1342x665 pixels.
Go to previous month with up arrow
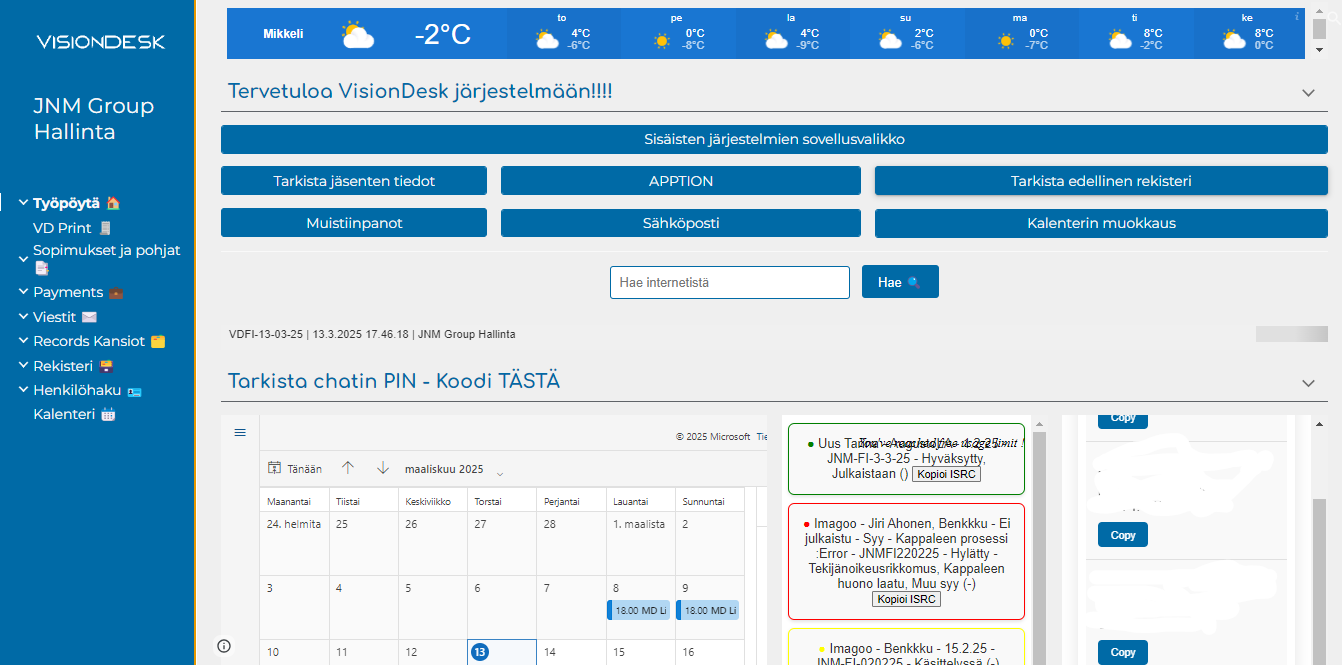[348, 468]
